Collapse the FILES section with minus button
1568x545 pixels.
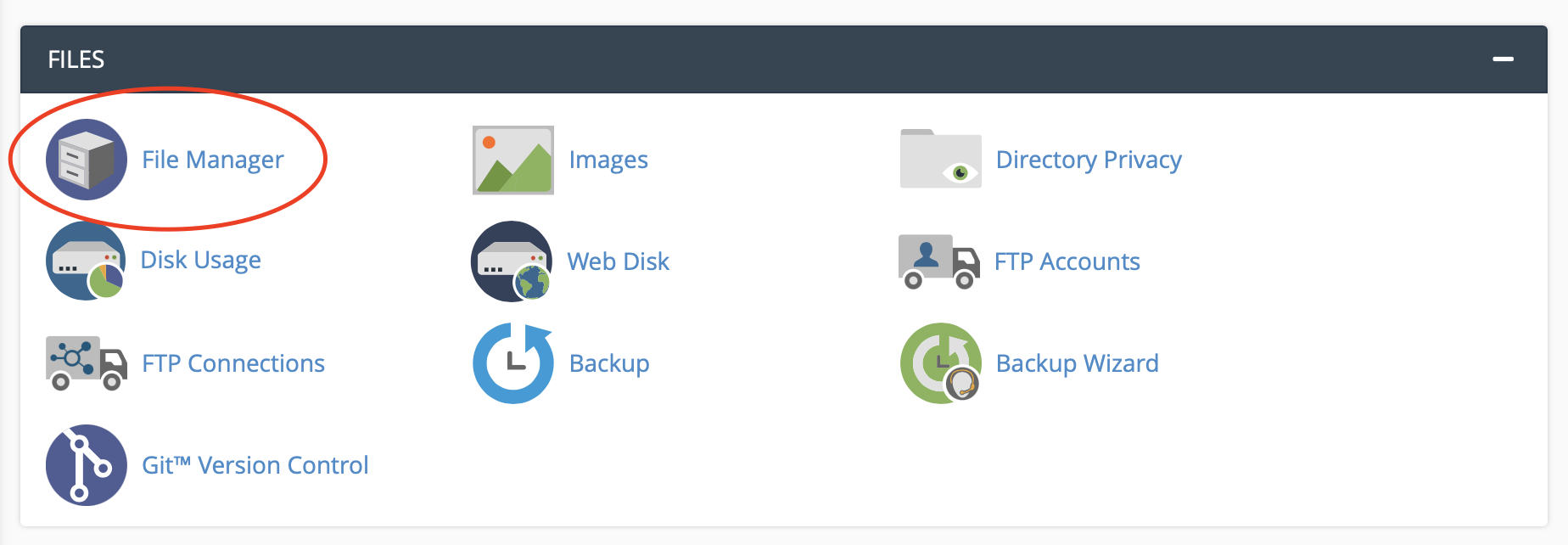(x=1503, y=59)
